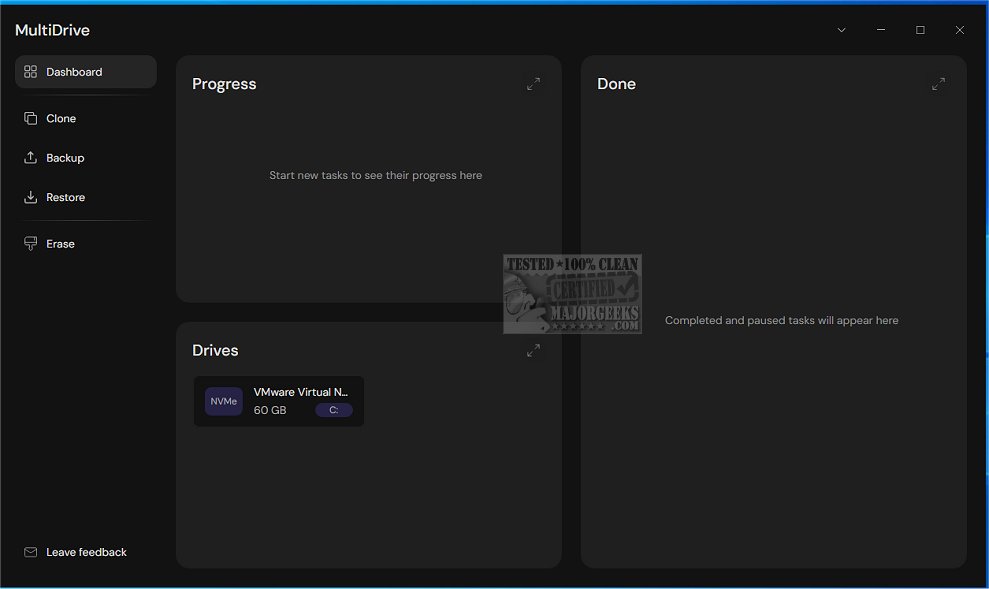Select Restore in the sidebar
The image size is (989, 589).
click(x=66, y=197)
